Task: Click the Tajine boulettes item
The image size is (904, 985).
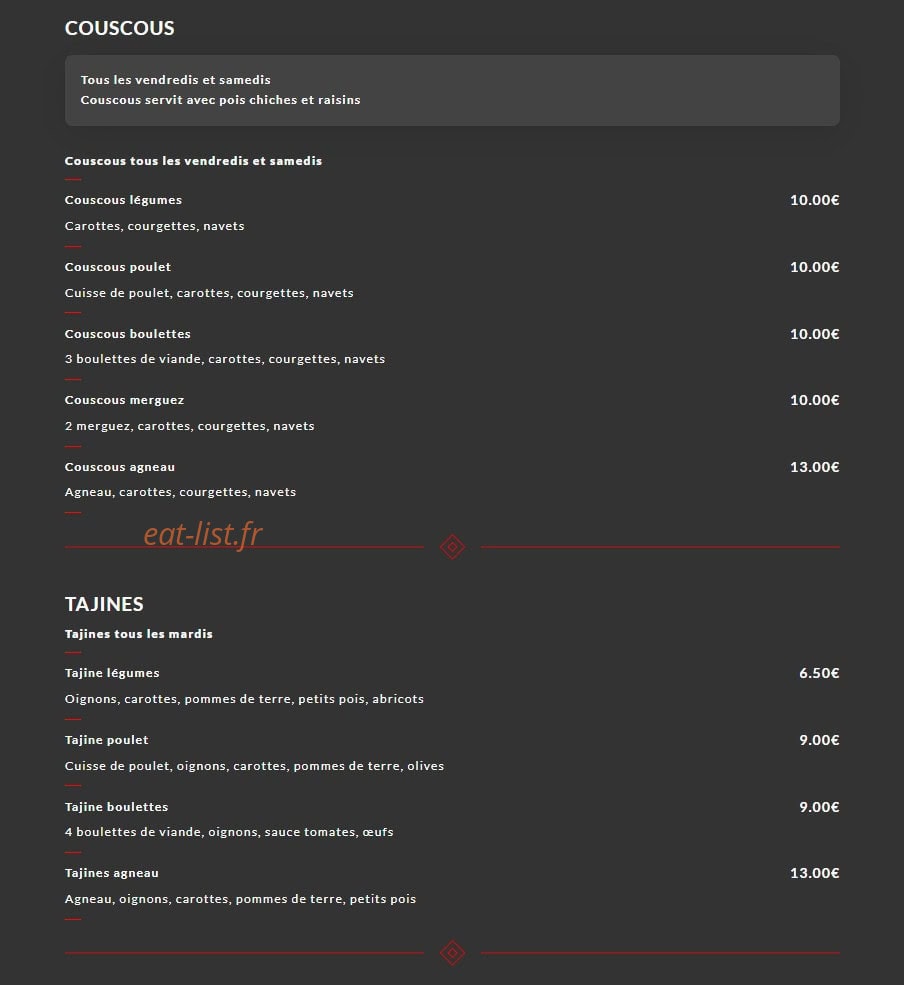Action: coord(116,807)
